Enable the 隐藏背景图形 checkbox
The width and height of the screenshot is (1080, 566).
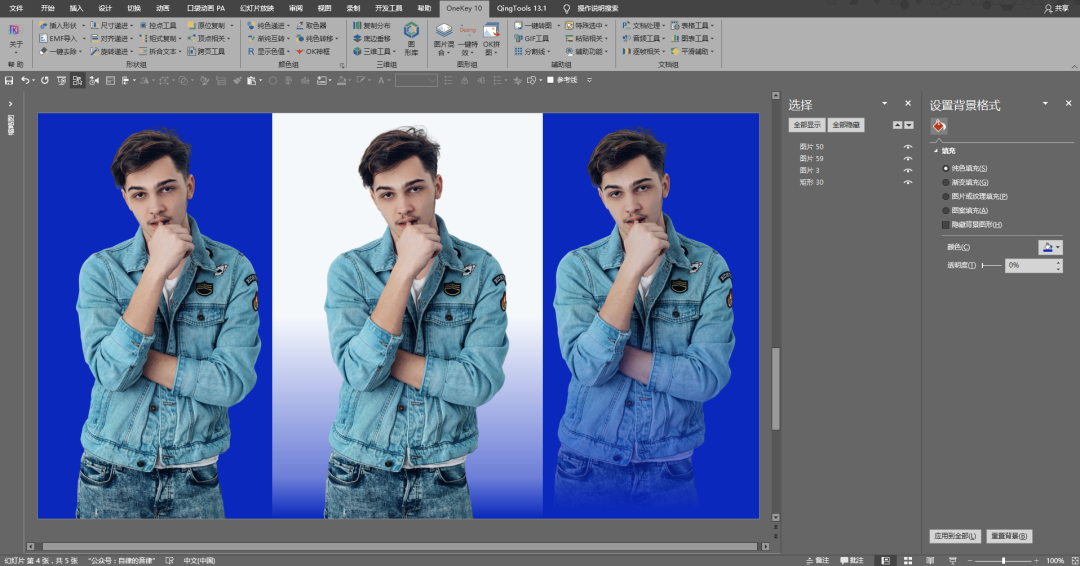(946, 224)
